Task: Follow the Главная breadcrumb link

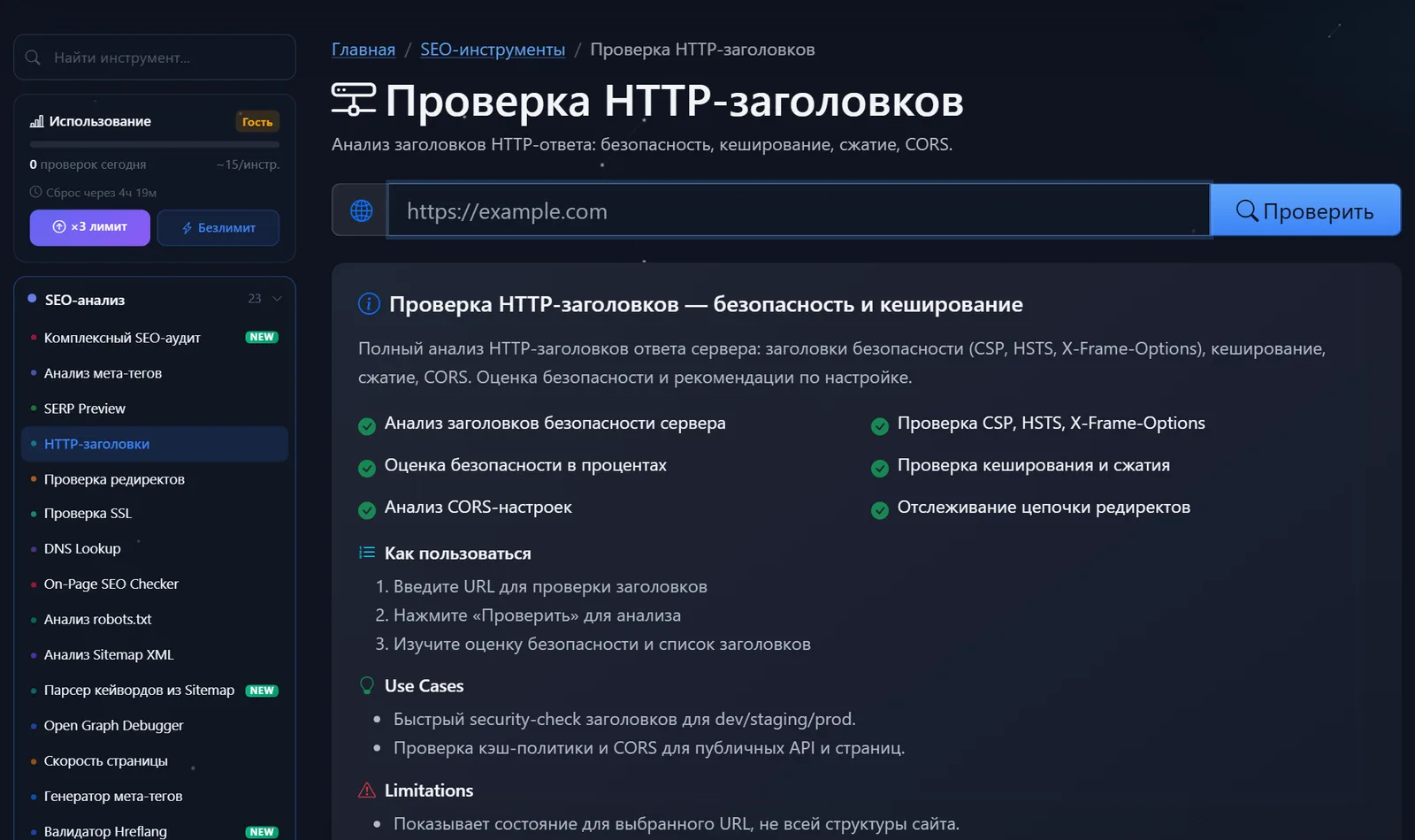Action: 363,50
